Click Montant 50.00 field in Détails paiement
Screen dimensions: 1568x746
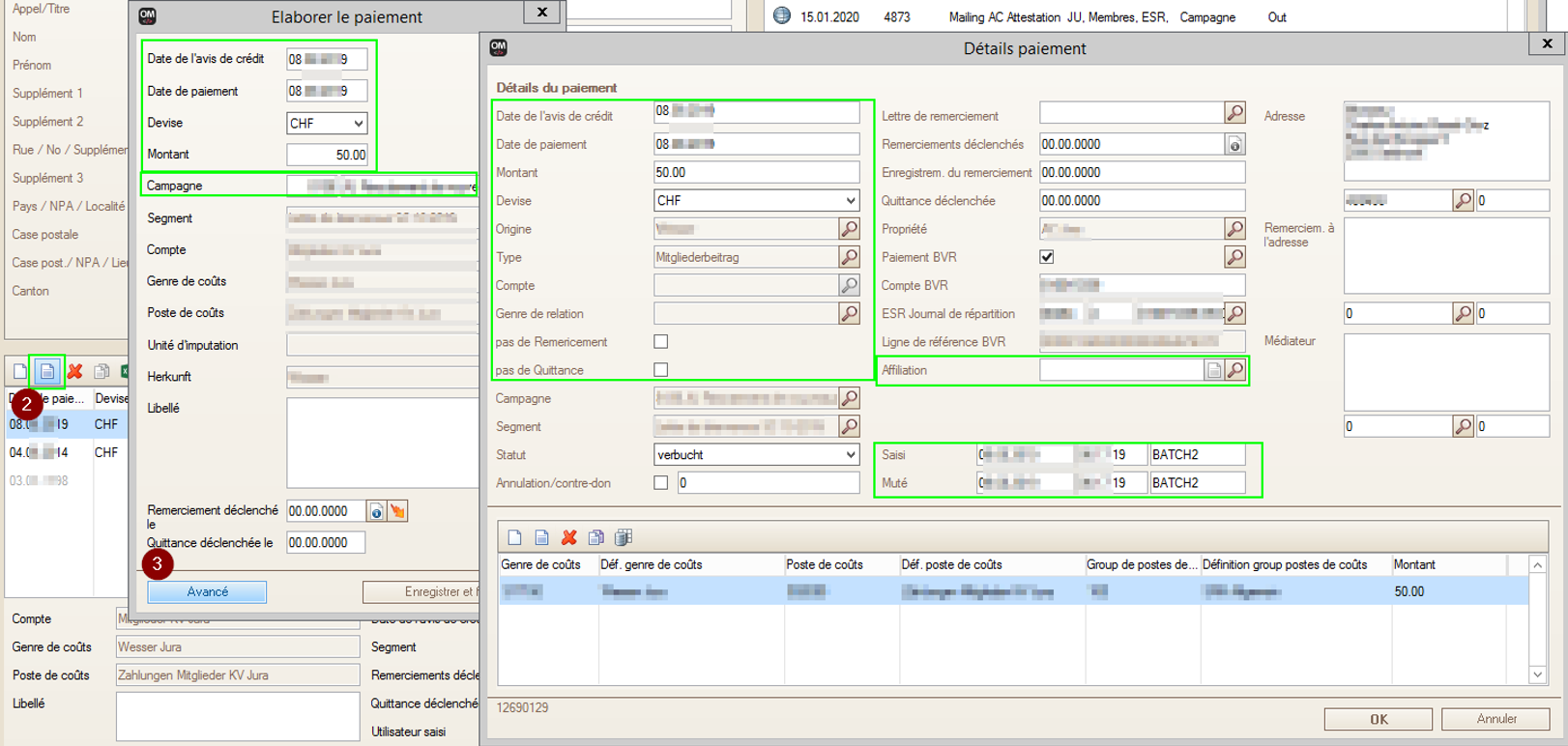[756, 172]
